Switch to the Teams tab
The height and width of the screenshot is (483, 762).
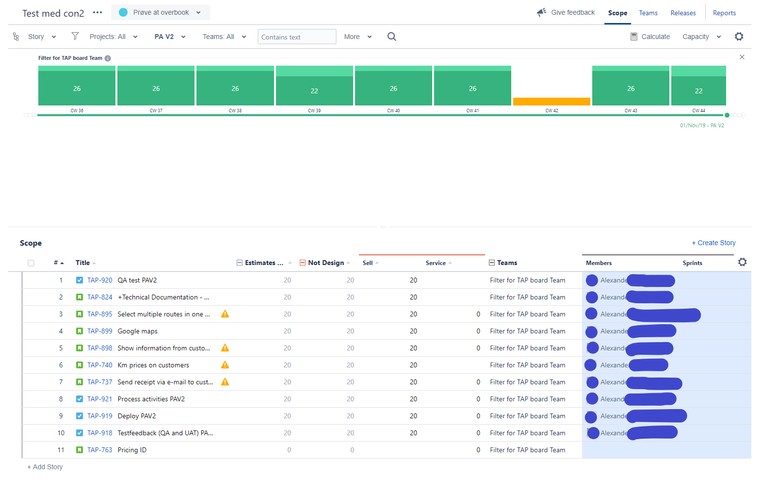tap(648, 13)
